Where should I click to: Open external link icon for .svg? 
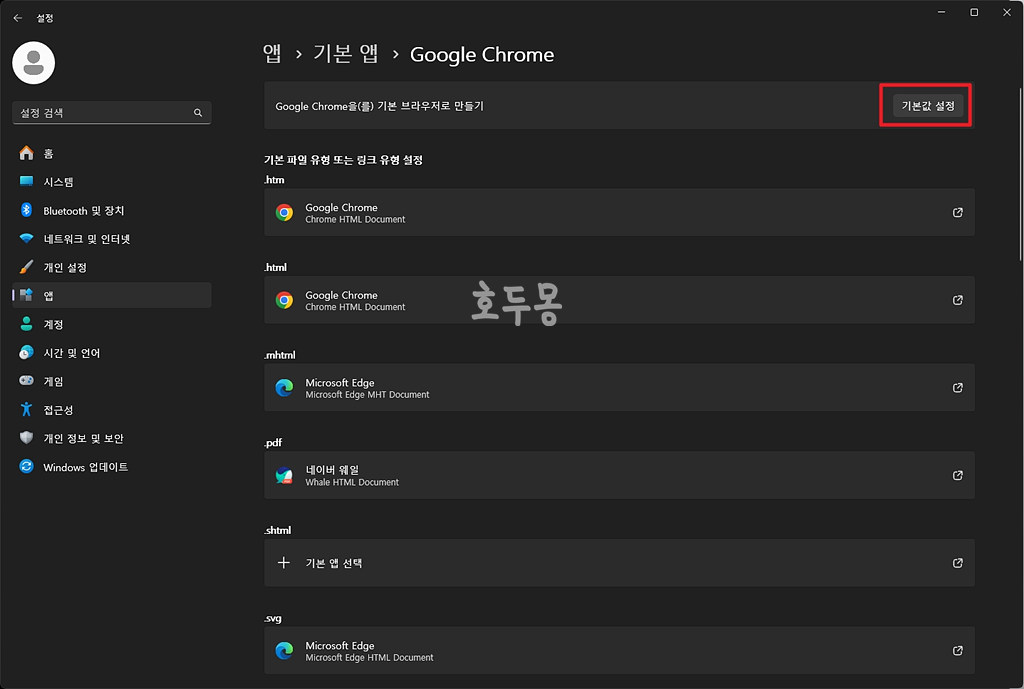click(957, 650)
